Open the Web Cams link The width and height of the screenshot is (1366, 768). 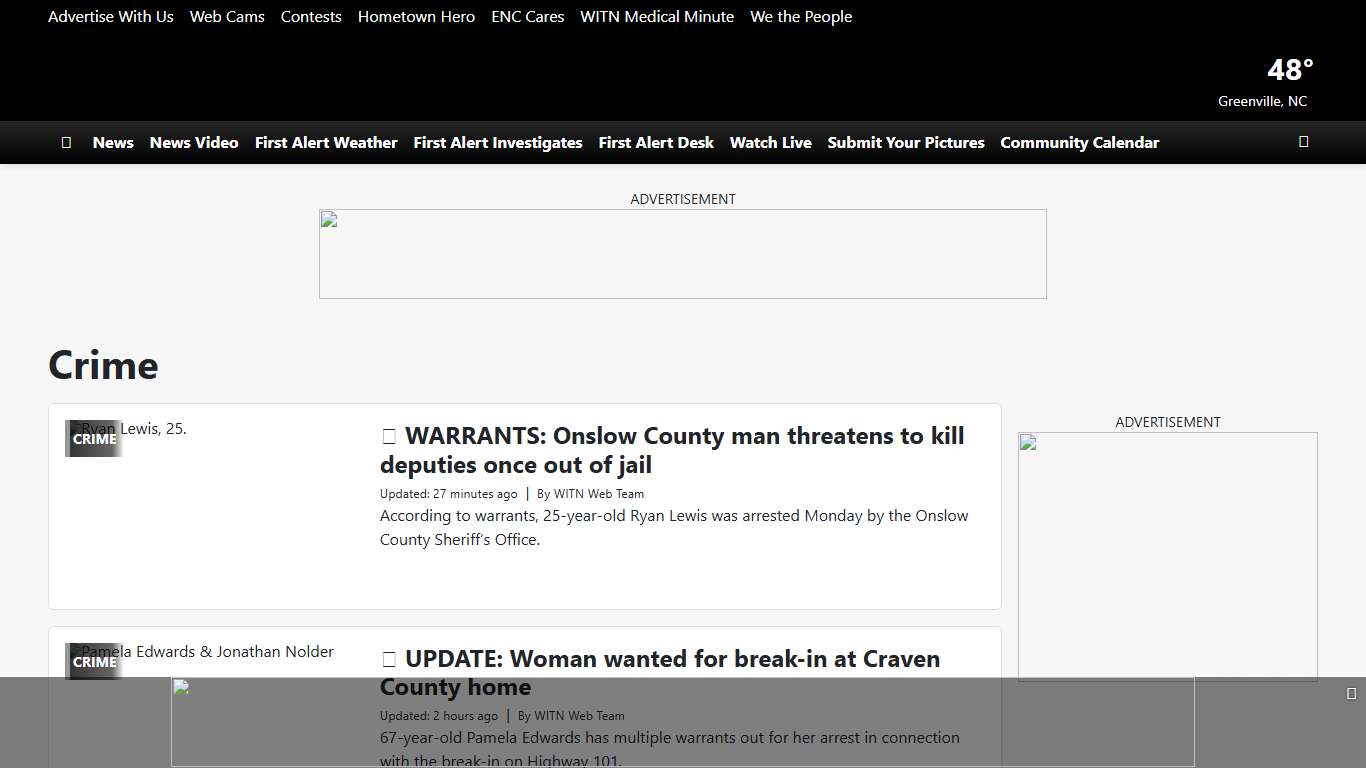[x=227, y=17]
